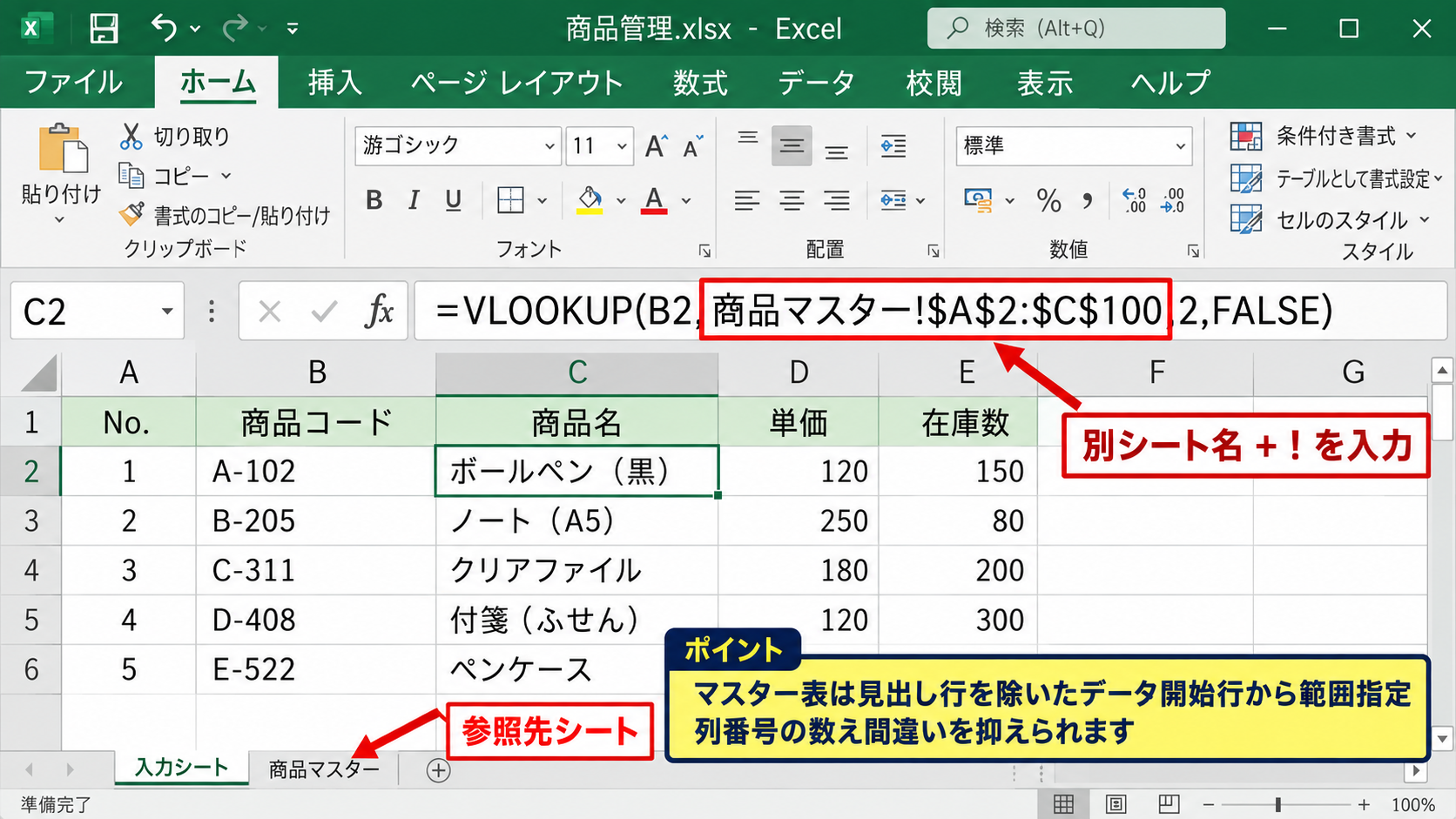Image resolution: width=1456 pixels, height=819 pixels.
Task: Click 書式のコピー/貼り付け format painter
Action: click(225, 215)
